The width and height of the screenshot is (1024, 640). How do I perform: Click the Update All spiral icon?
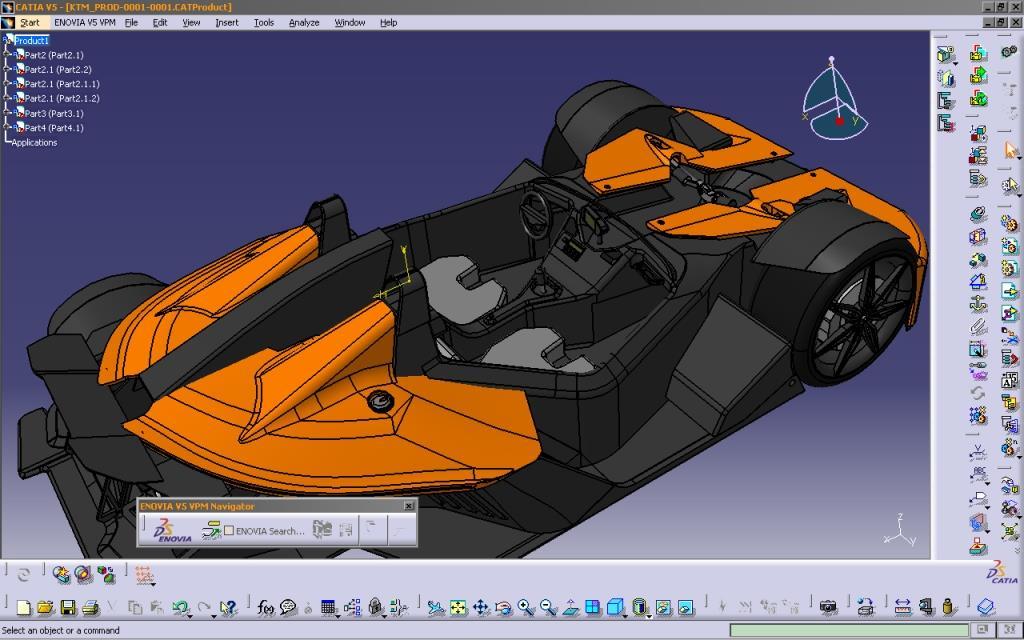[x=24, y=575]
